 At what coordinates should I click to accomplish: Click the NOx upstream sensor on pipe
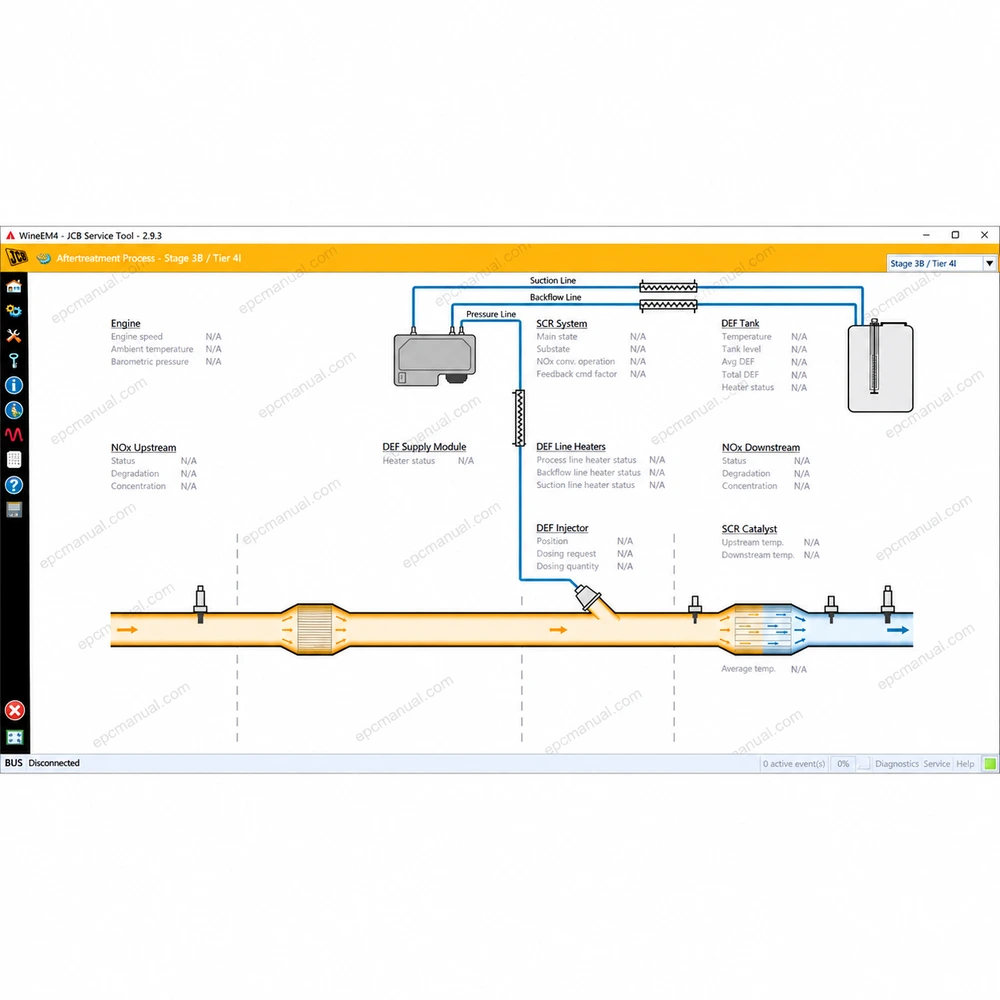tap(200, 603)
